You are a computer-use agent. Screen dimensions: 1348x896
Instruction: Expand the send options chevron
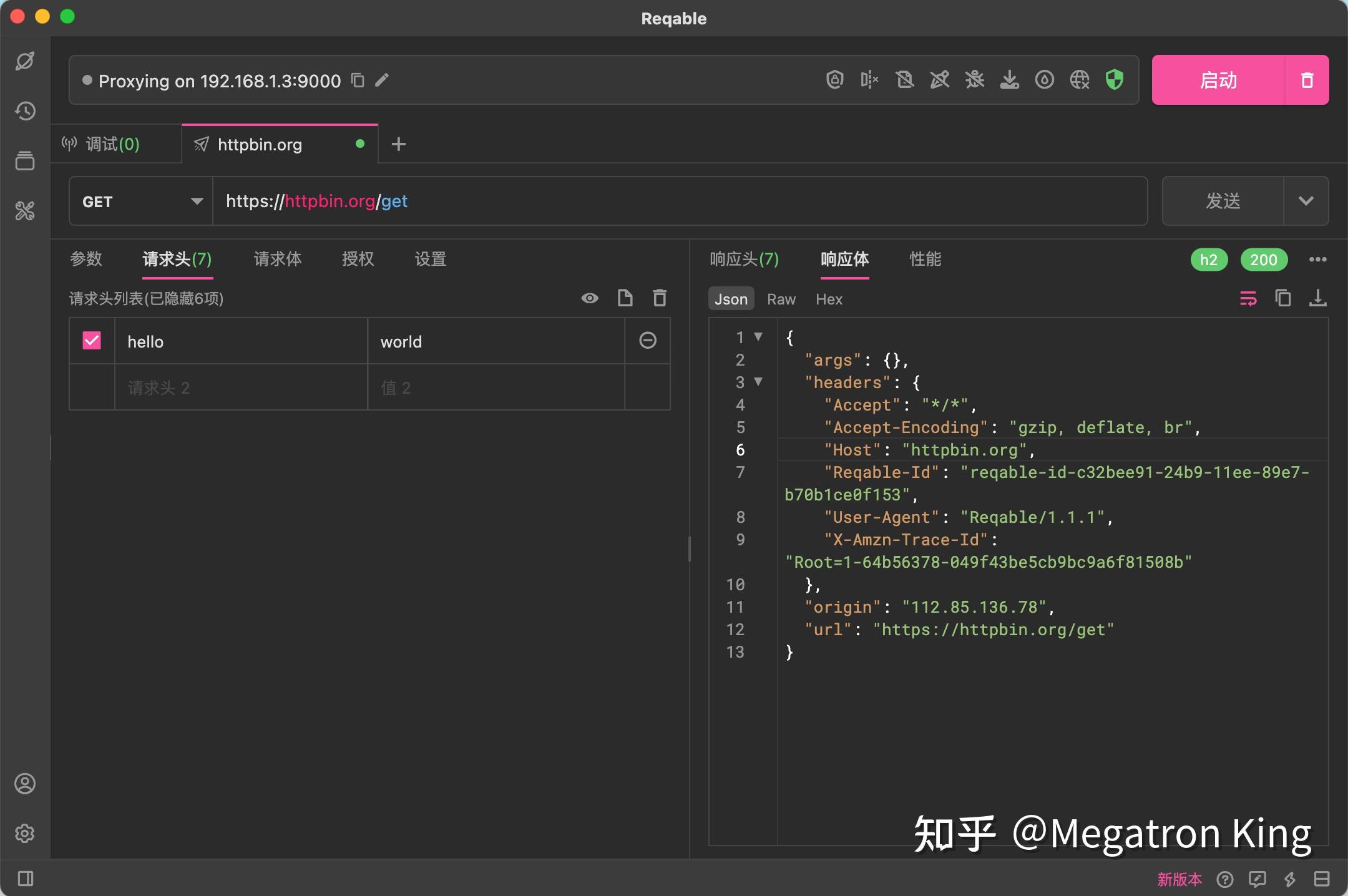[x=1306, y=201]
